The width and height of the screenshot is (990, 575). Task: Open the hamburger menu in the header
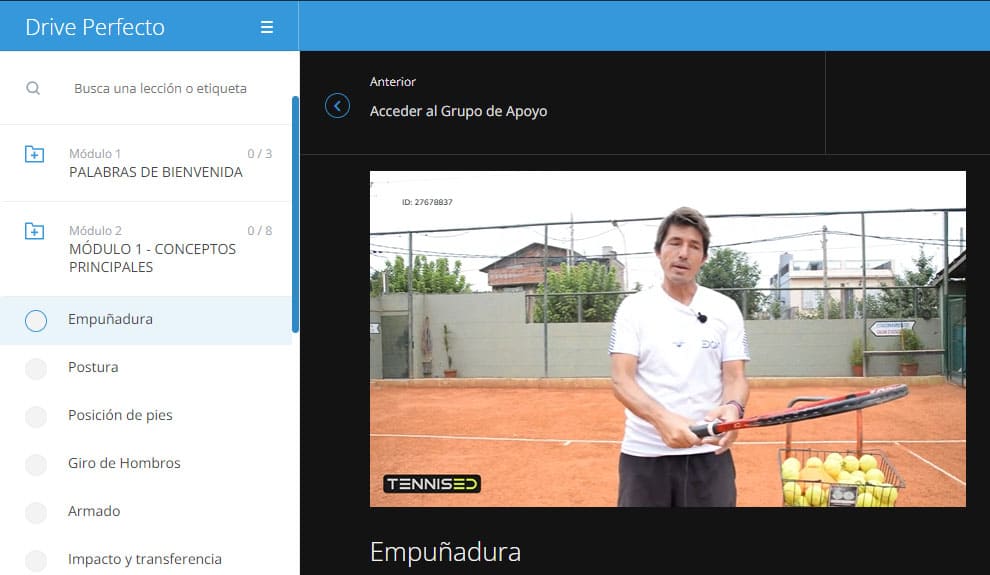coord(267,27)
